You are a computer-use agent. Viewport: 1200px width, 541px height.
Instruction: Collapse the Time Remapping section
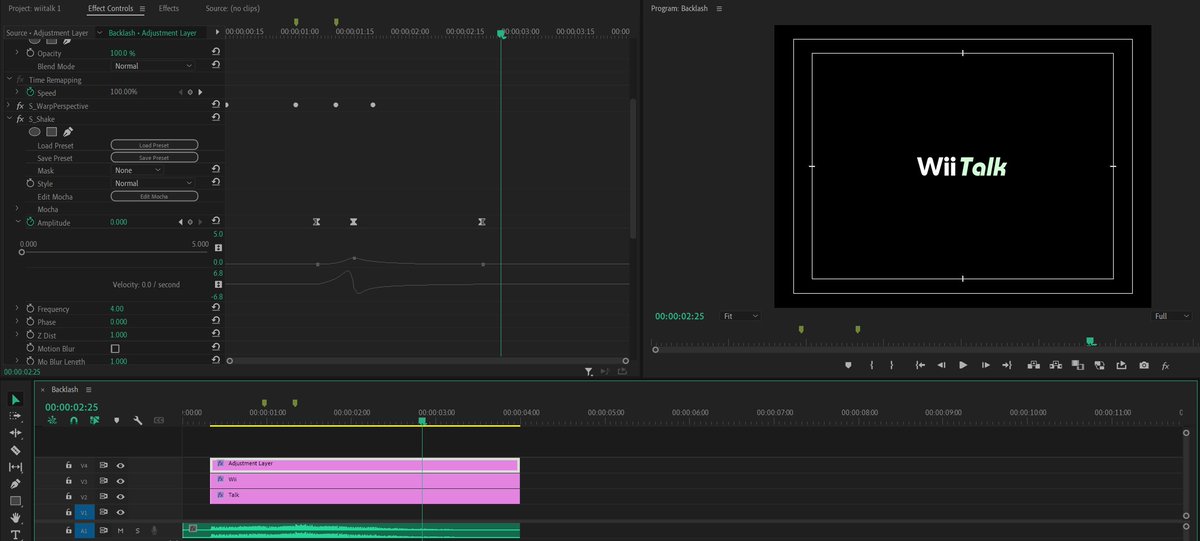point(8,79)
